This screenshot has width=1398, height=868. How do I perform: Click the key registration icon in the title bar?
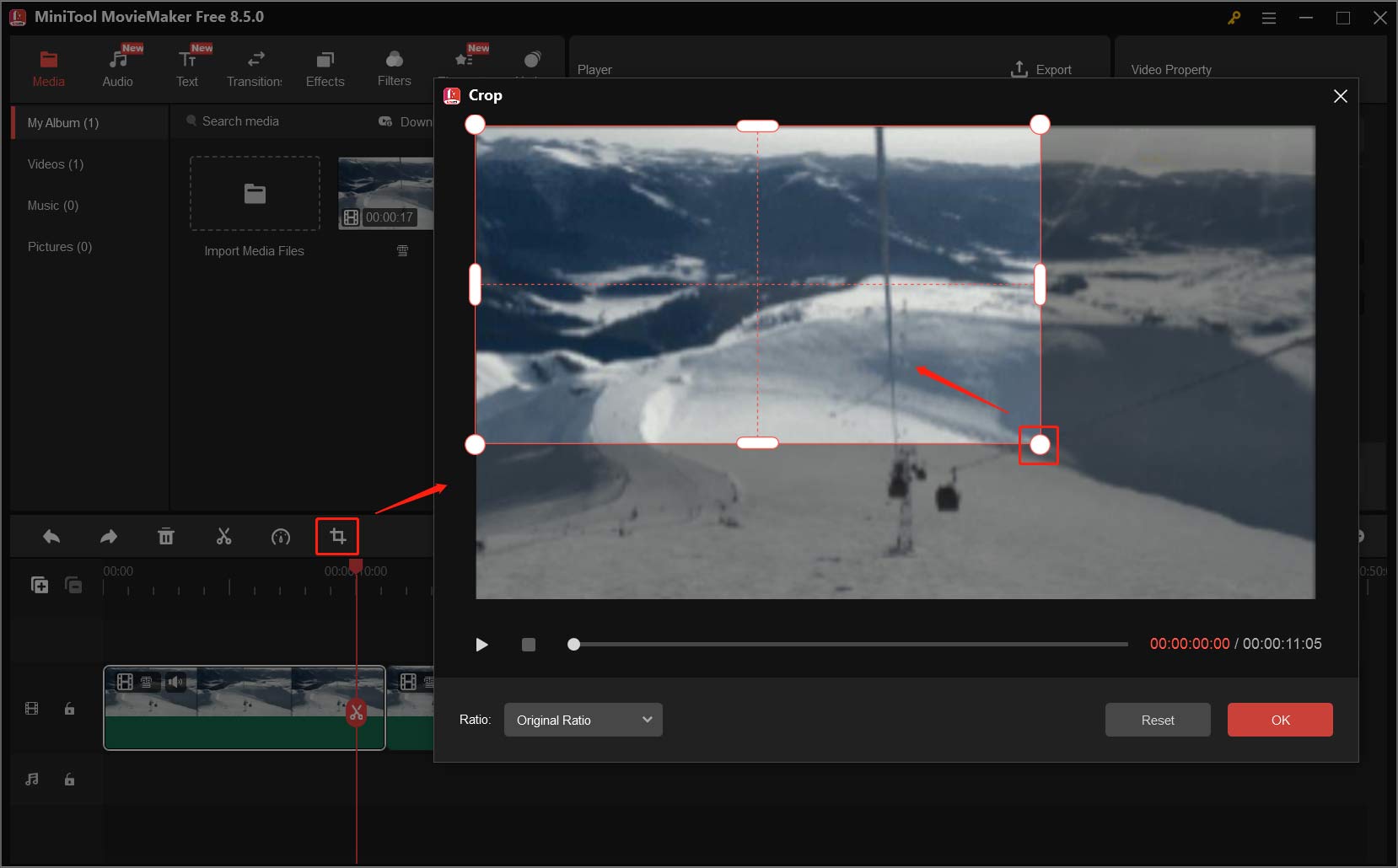point(1234,17)
